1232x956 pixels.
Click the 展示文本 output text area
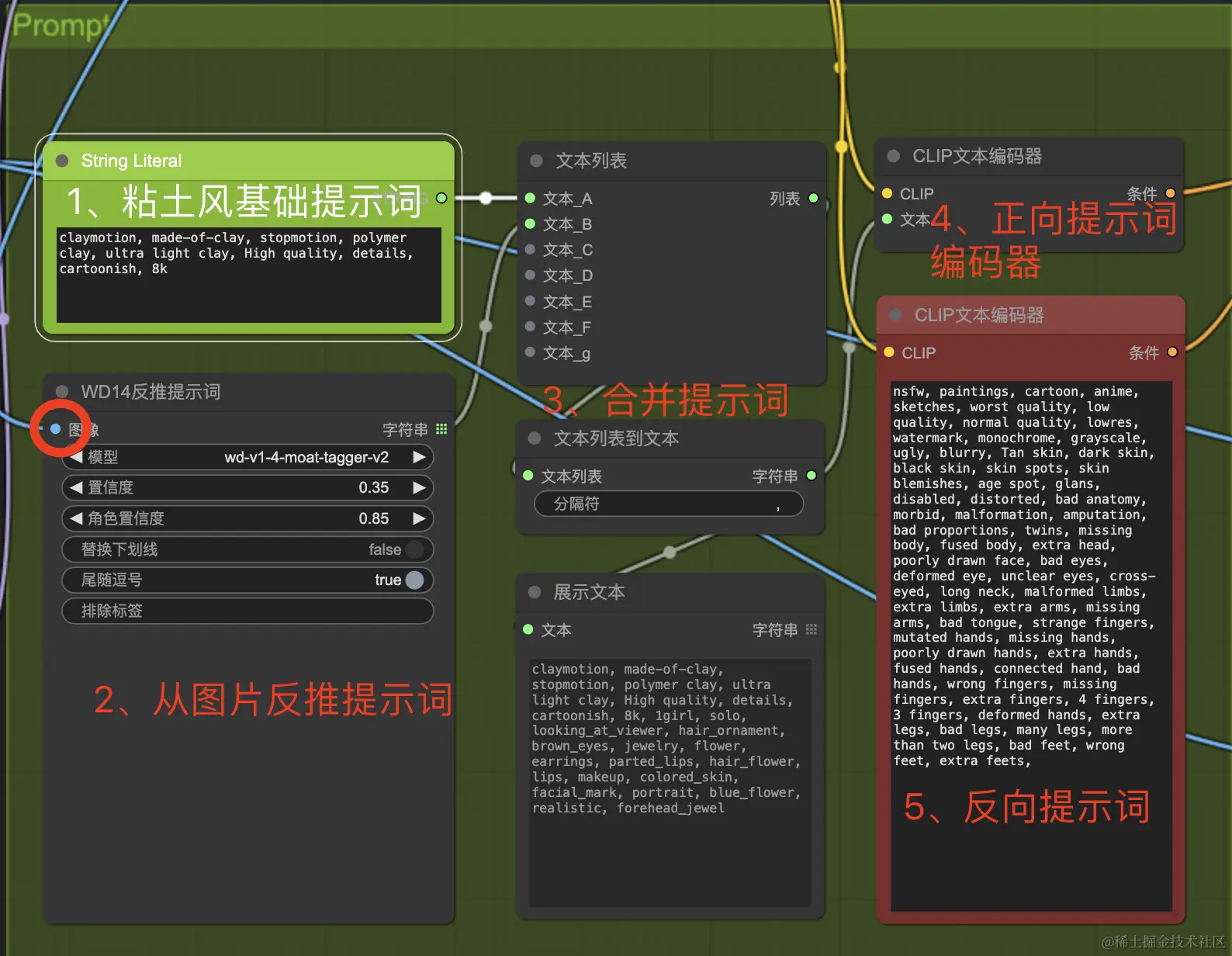pos(670,782)
